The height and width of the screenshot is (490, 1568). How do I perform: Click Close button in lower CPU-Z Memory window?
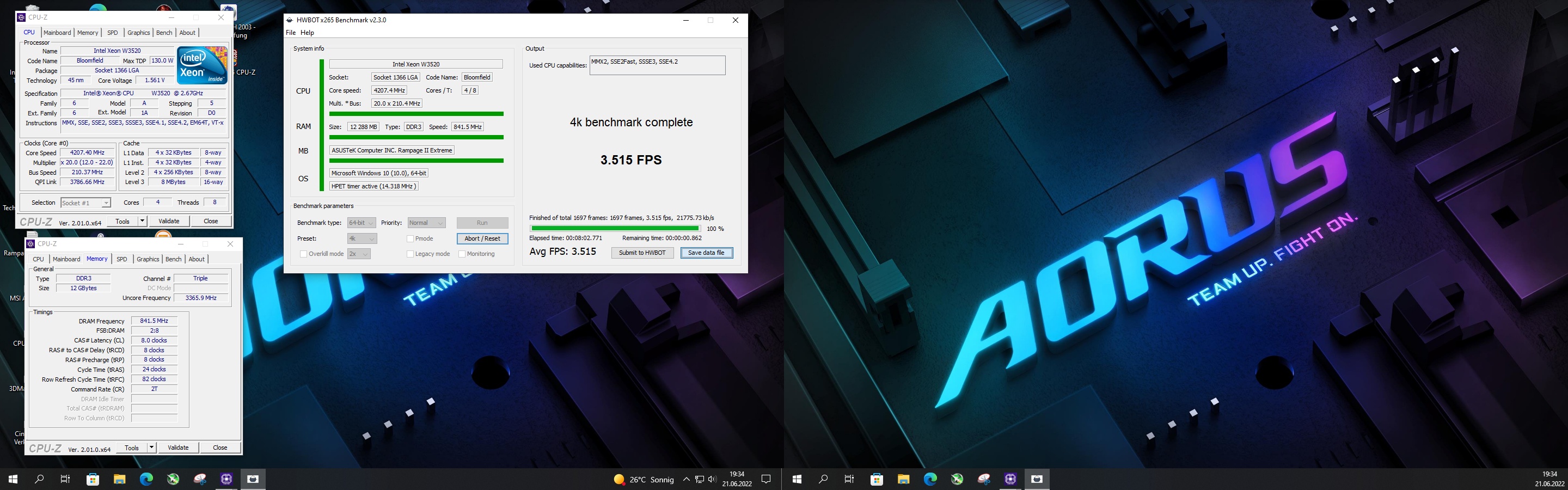click(x=220, y=448)
